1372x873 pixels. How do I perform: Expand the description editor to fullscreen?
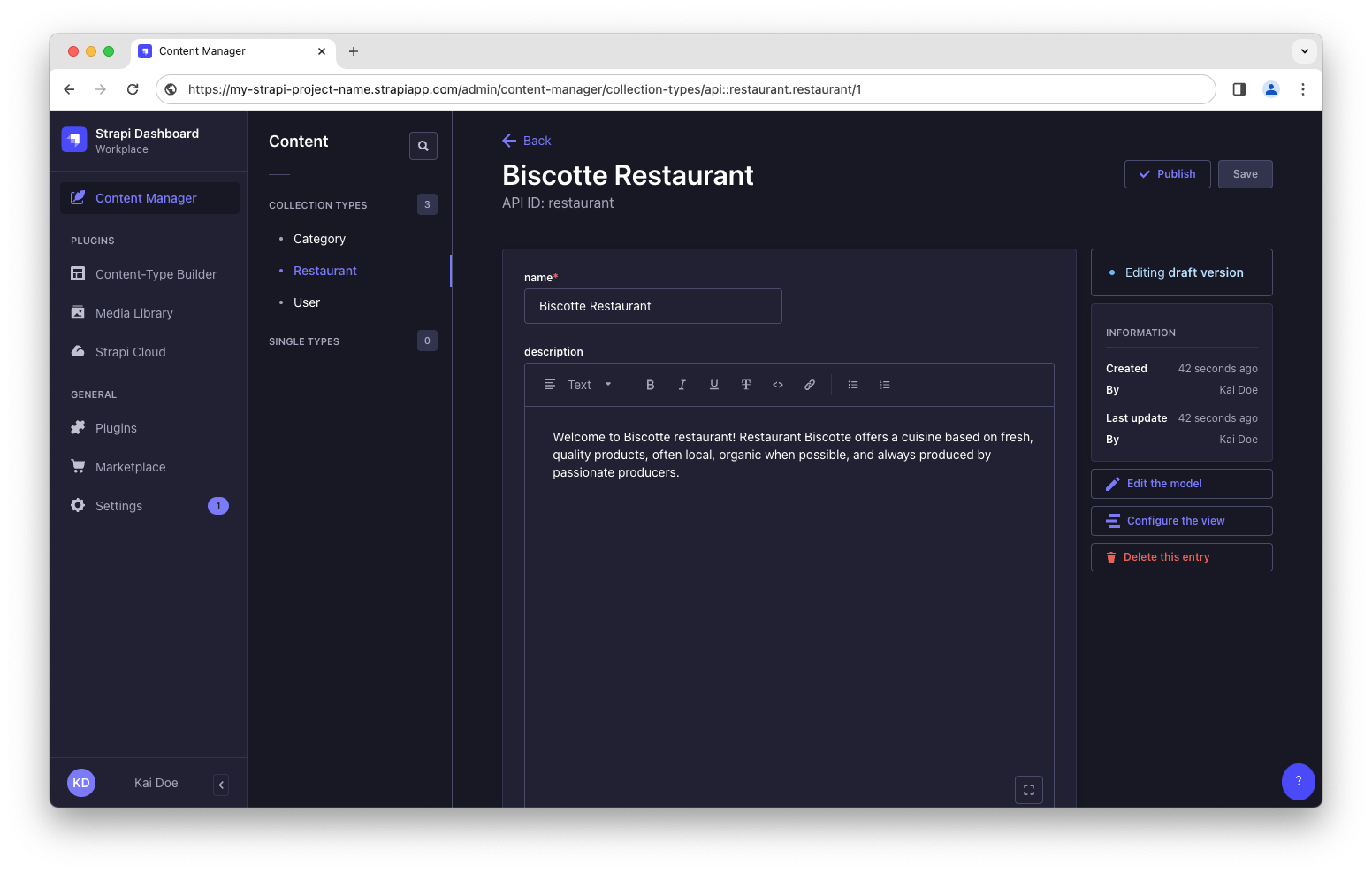click(x=1028, y=789)
